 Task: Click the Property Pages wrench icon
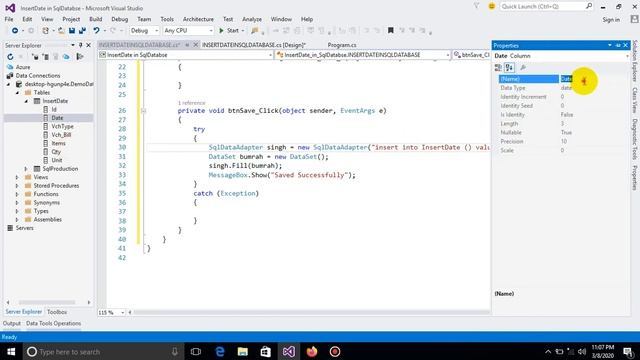click(523, 68)
